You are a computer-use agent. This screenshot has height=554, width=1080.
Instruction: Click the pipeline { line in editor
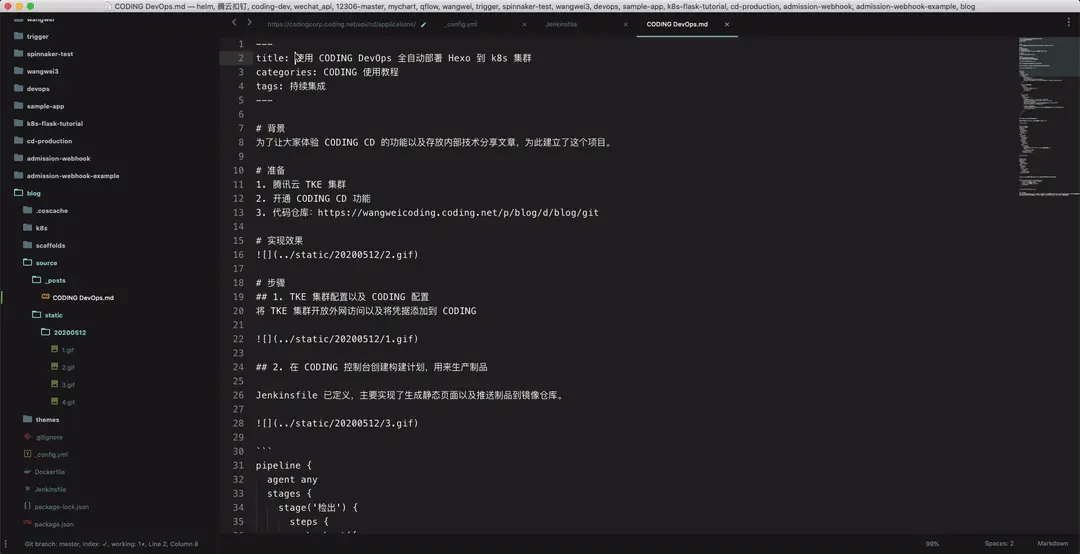(284, 465)
